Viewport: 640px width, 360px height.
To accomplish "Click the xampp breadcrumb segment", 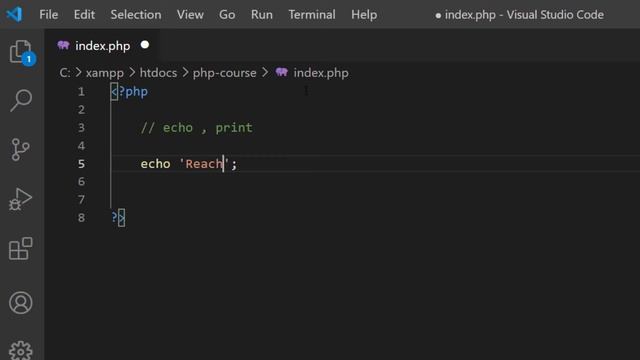I will tap(105, 73).
